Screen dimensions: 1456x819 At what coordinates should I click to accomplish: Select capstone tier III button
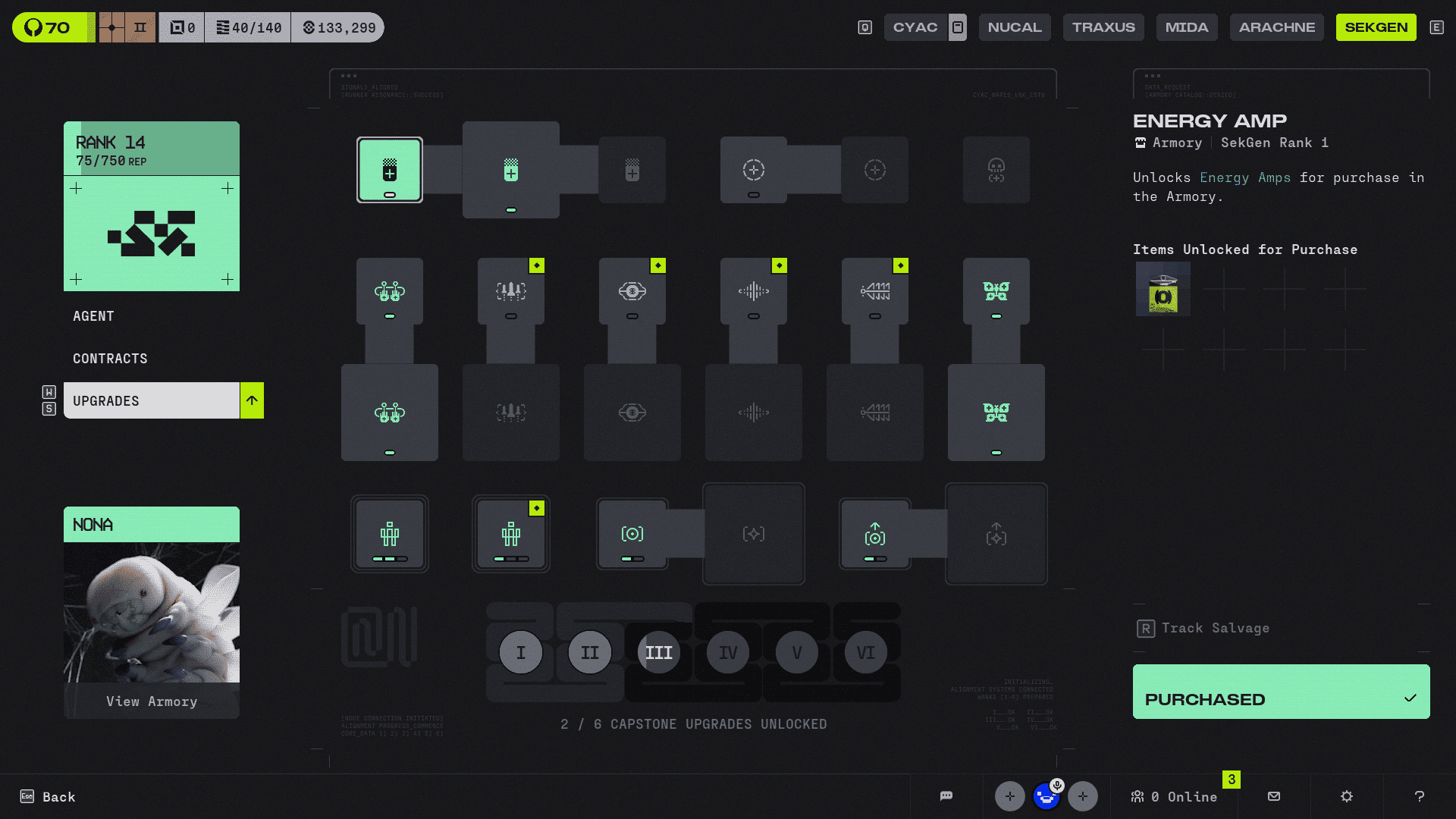(x=658, y=652)
